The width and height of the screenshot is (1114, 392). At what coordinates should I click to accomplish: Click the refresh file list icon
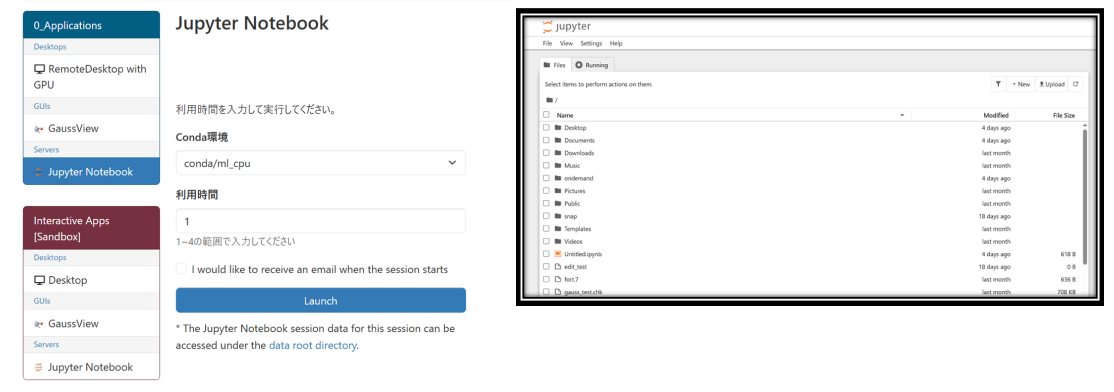(1076, 84)
